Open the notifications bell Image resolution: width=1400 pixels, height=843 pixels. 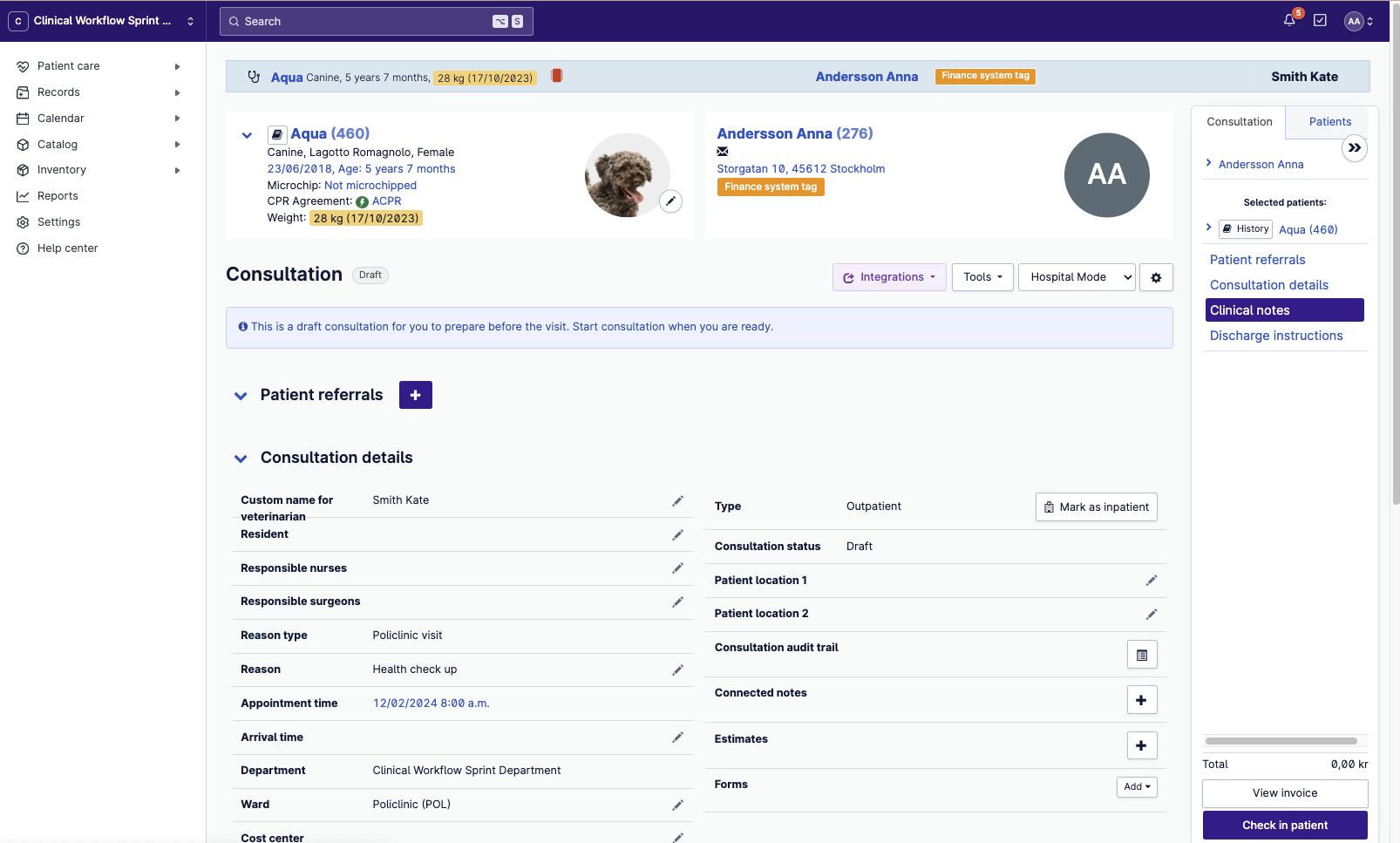(1289, 21)
